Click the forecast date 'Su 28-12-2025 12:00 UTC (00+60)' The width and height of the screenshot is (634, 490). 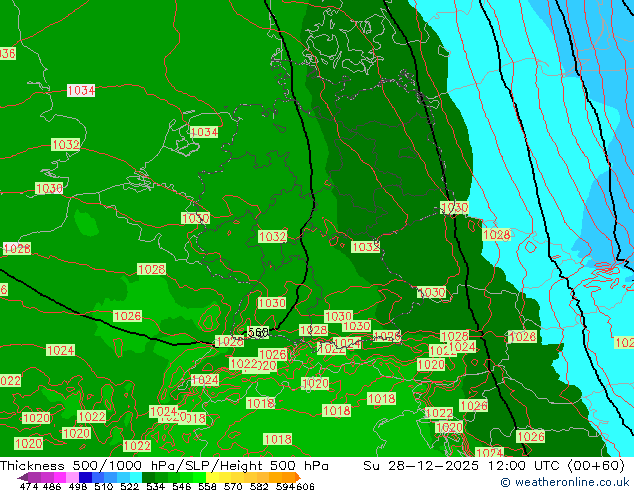[x=494, y=465]
